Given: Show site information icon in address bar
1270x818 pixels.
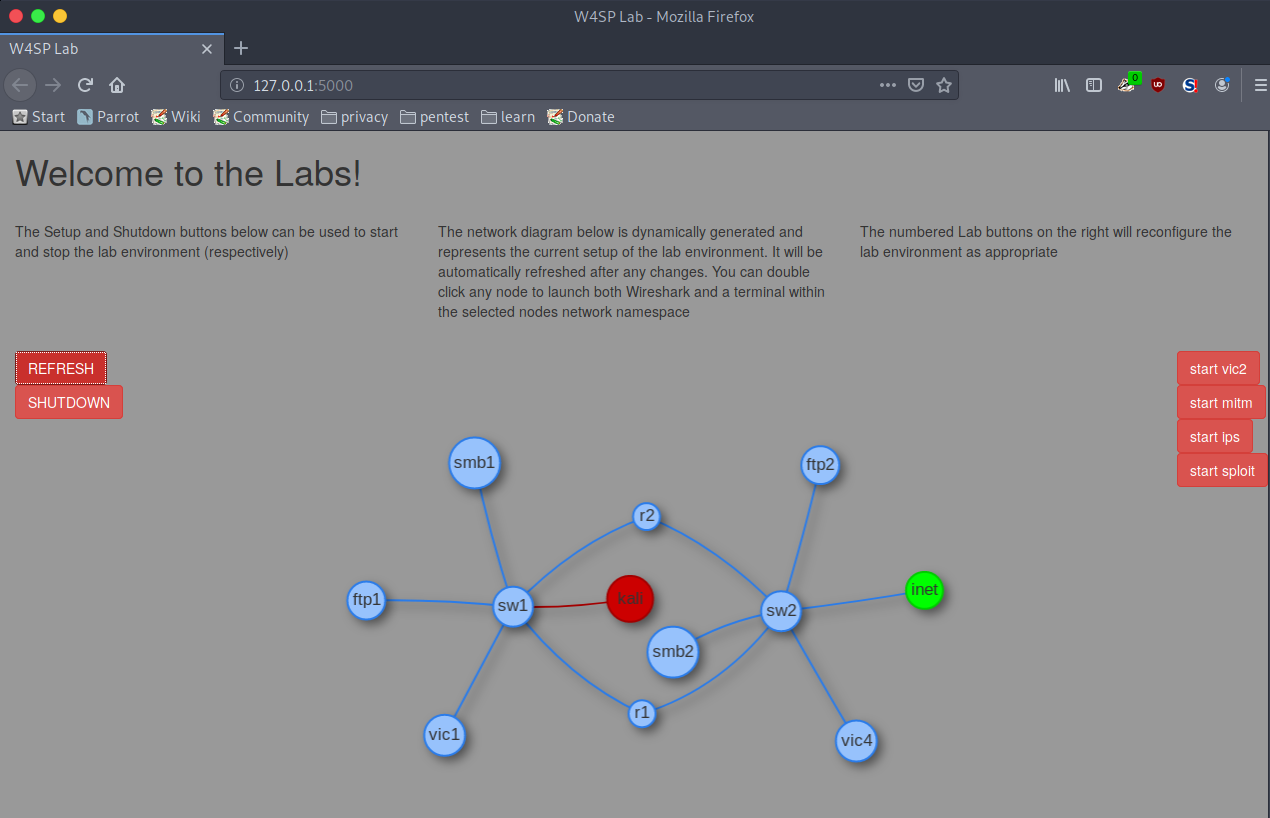Looking at the screenshot, I should point(237,85).
